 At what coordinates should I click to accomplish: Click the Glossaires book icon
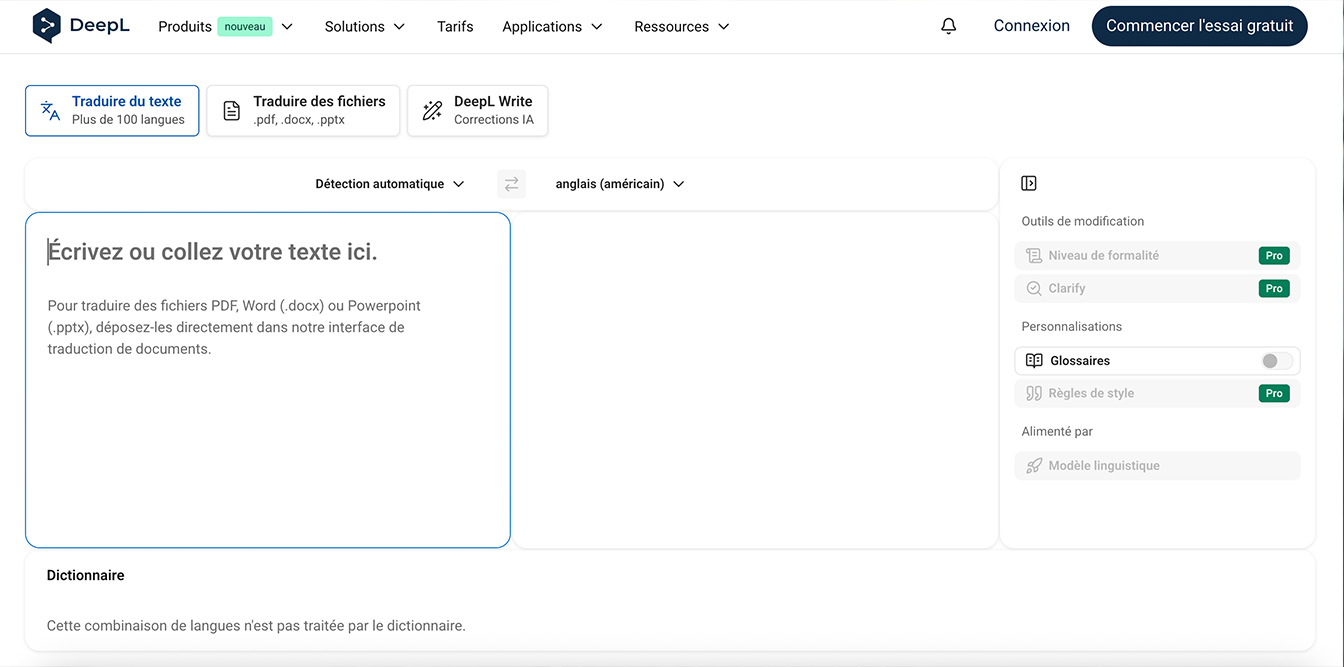1034,360
